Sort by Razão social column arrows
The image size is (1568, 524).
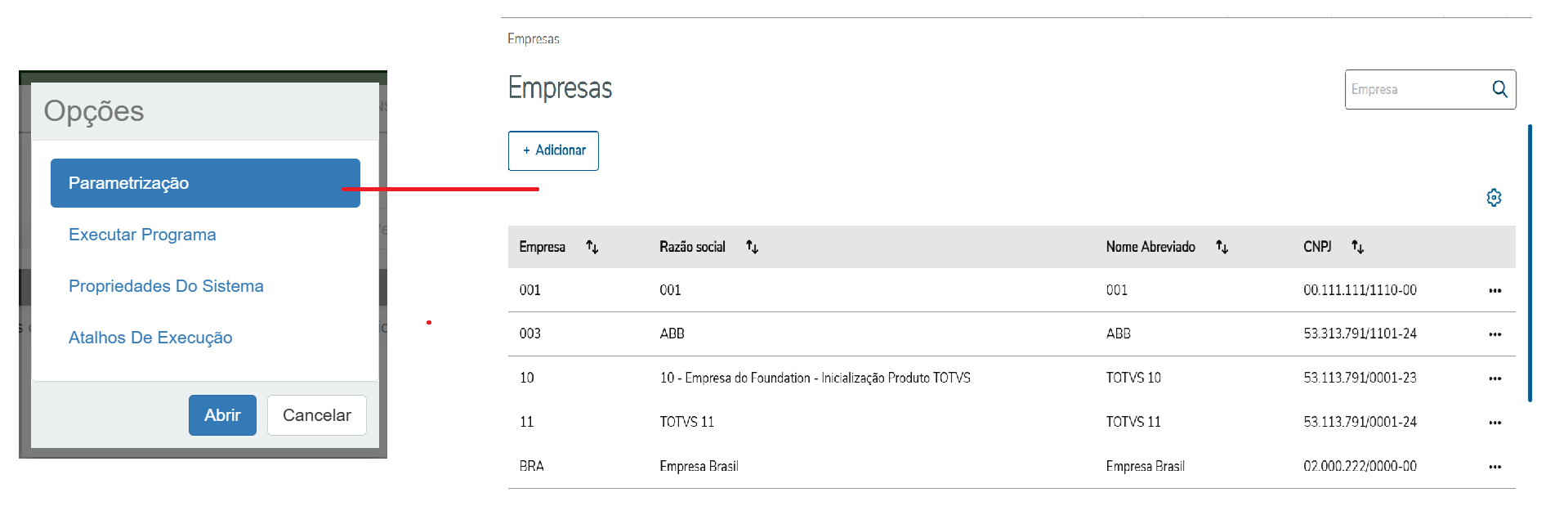[x=752, y=247]
